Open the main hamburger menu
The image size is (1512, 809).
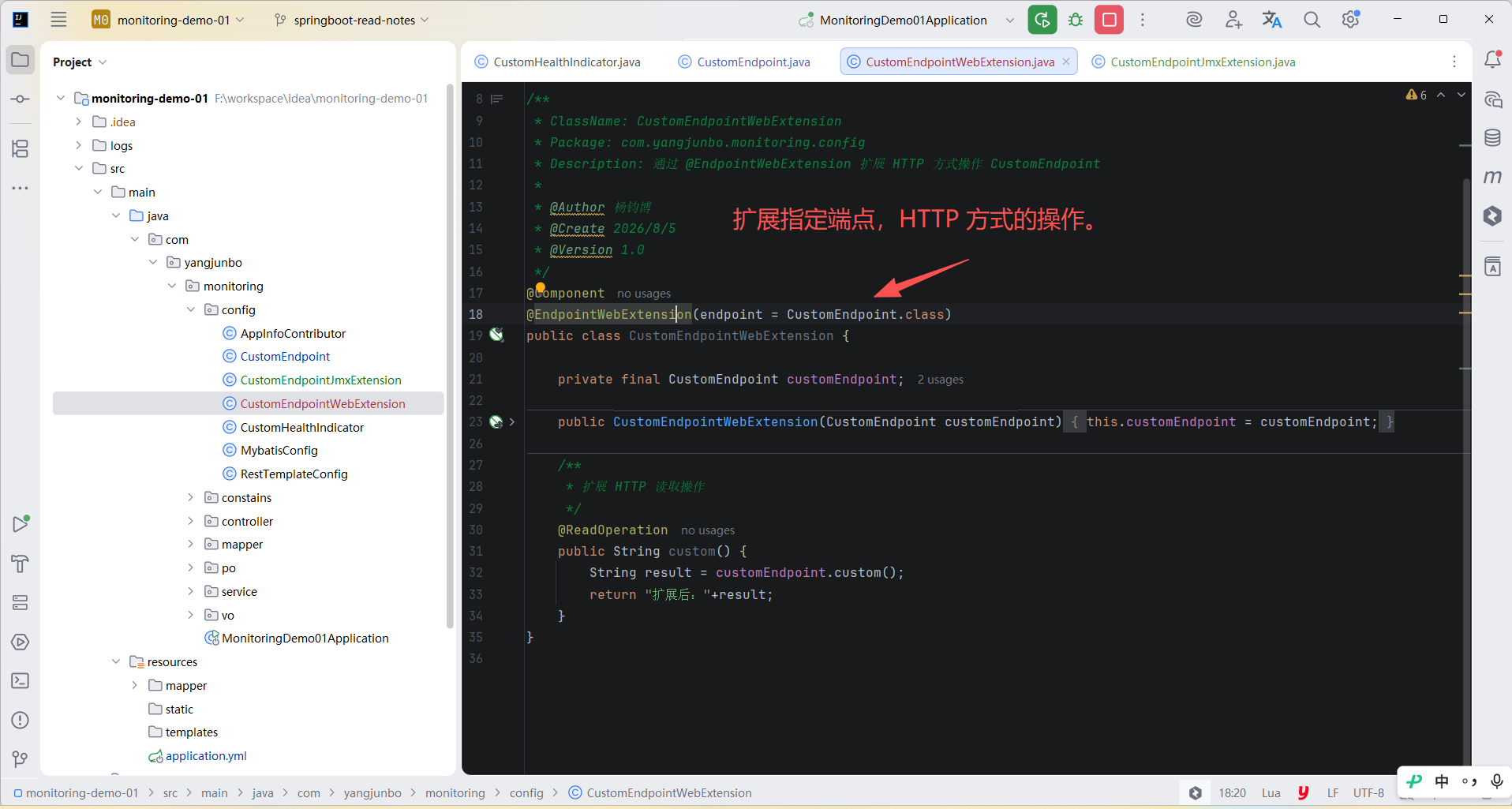pyautogui.click(x=58, y=20)
